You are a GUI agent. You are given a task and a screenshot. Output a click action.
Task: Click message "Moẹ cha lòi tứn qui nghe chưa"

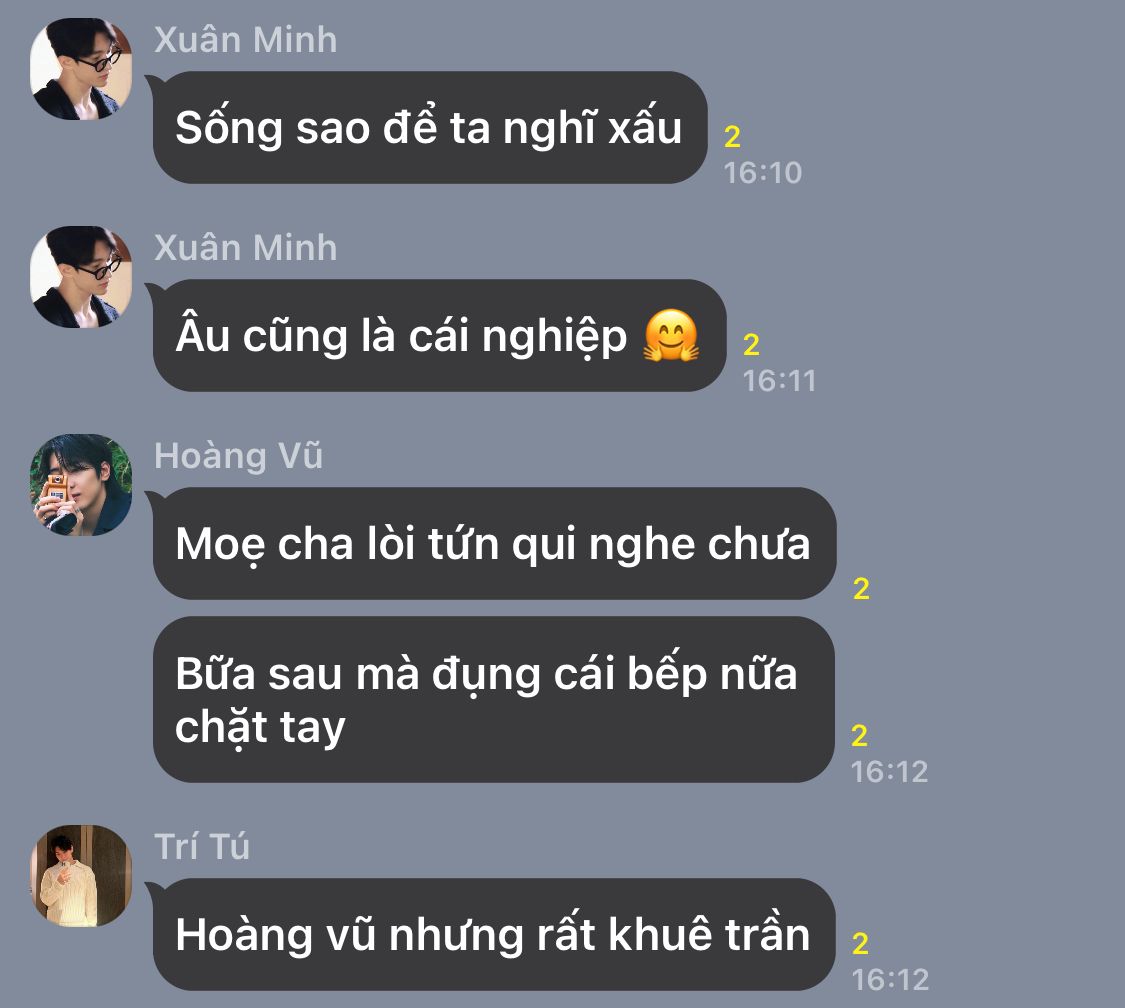click(494, 543)
